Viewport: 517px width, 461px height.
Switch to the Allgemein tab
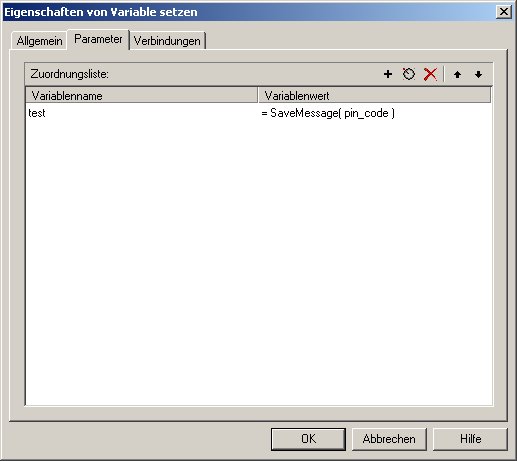tap(39, 41)
